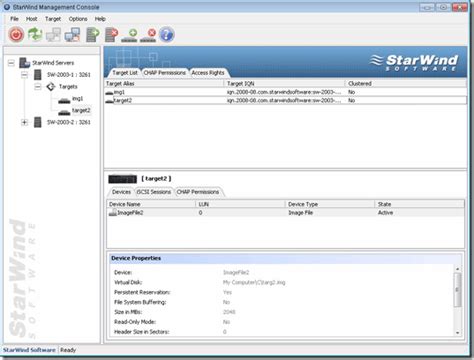Click StarWind Software label in status bar
This screenshot has height=360, width=474.
click(29, 350)
